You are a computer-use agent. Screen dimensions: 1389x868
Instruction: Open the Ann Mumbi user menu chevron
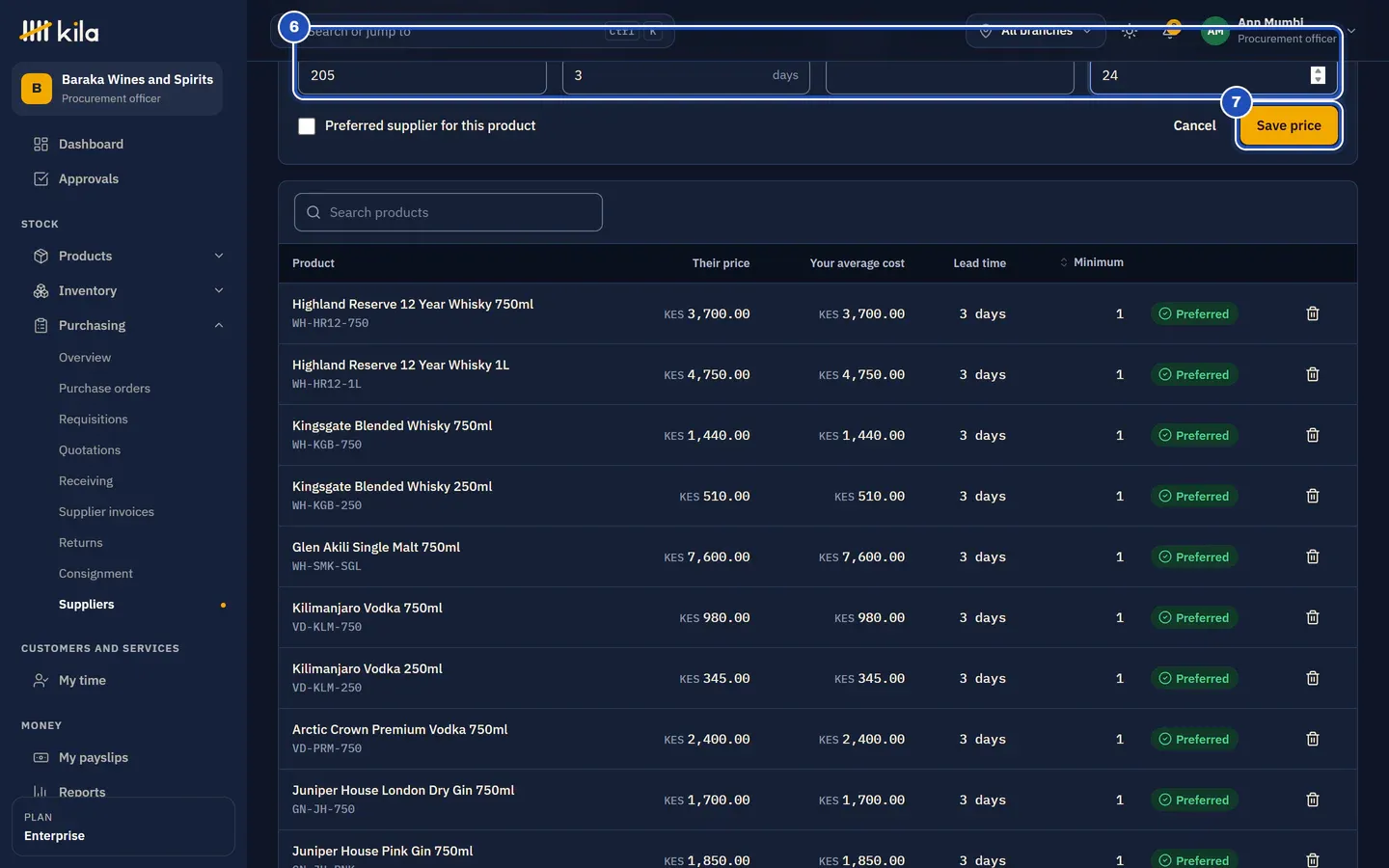(x=1351, y=31)
